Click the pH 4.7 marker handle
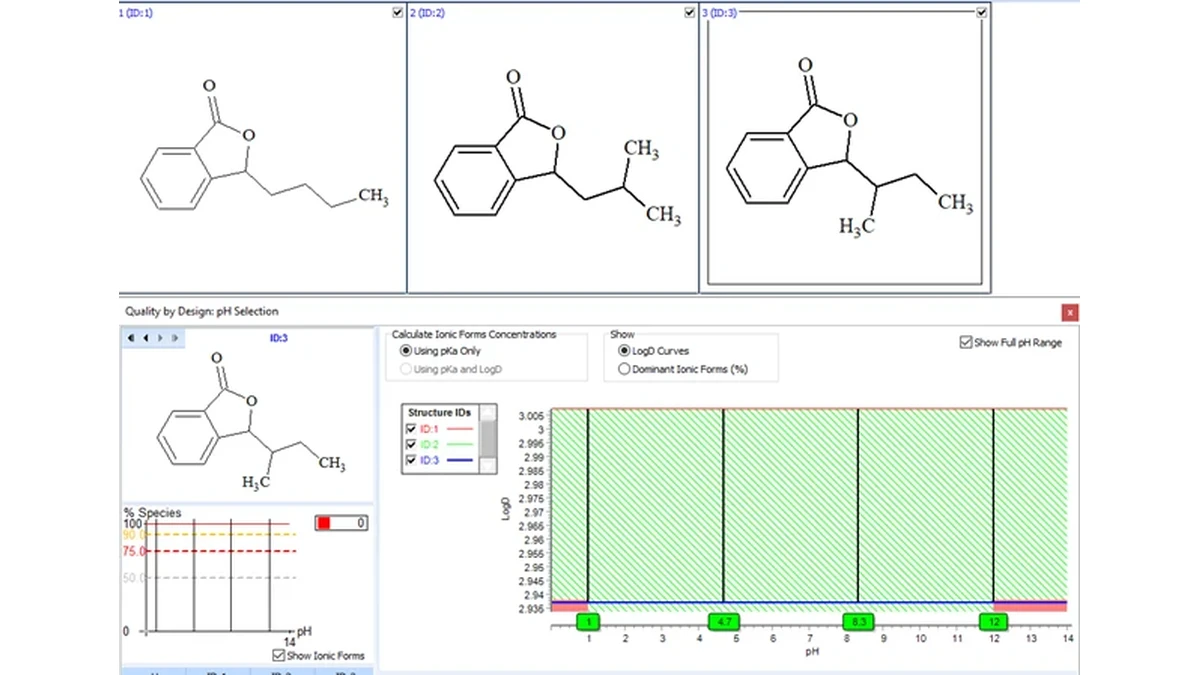This screenshot has height=675, width=1200. coord(723,622)
